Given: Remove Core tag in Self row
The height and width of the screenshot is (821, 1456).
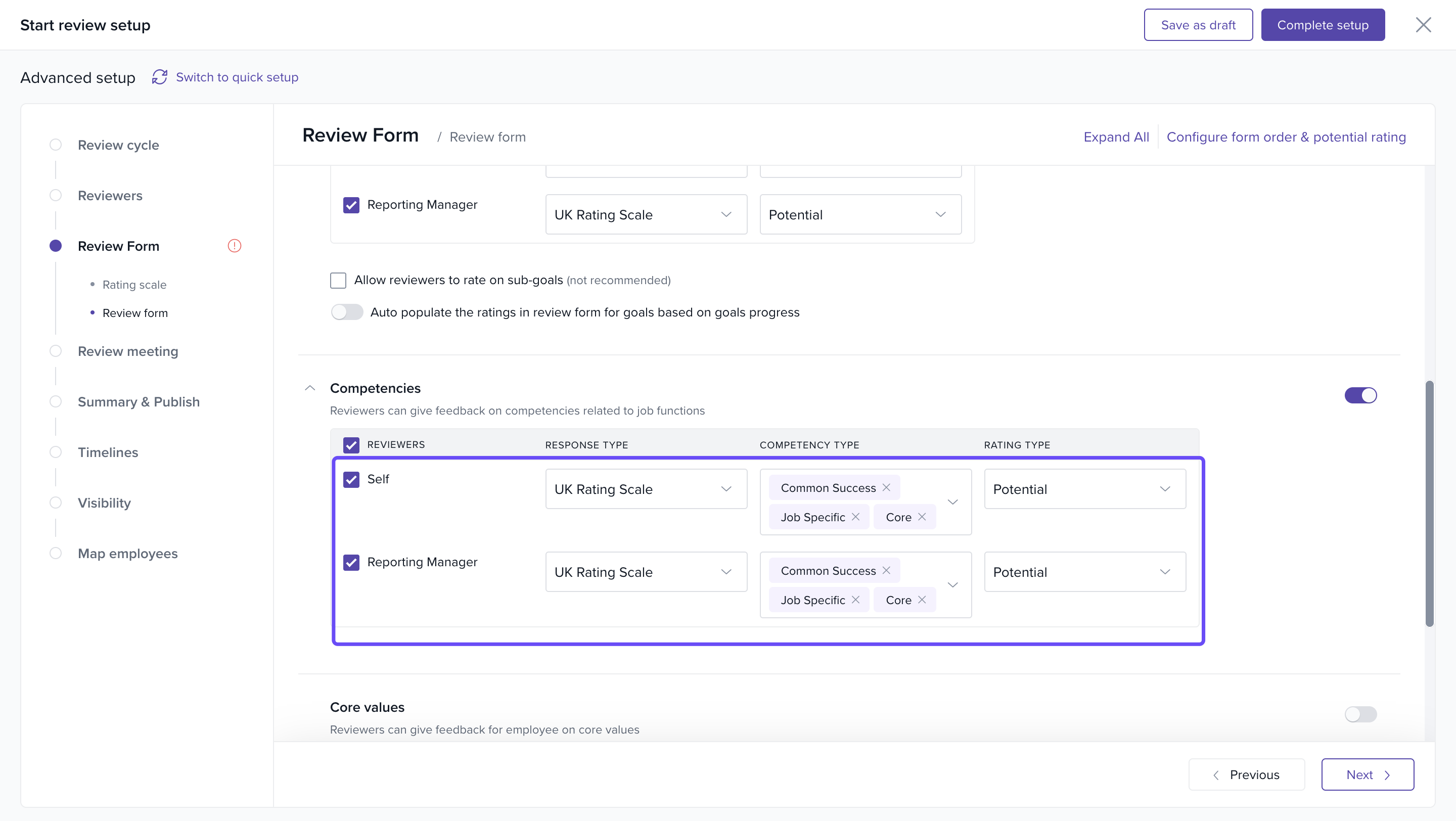Looking at the screenshot, I should [922, 517].
